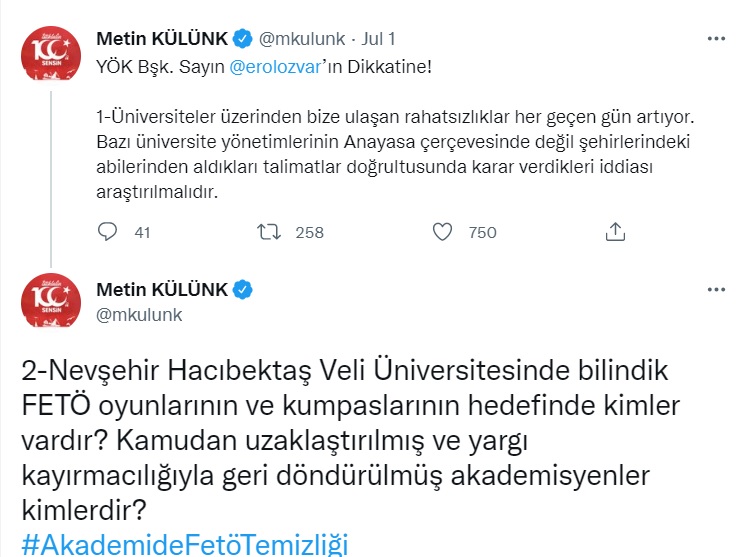Click the verified badge beside second tweet name
The height and width of the screenshot is (557, 741).
[243, 290]
